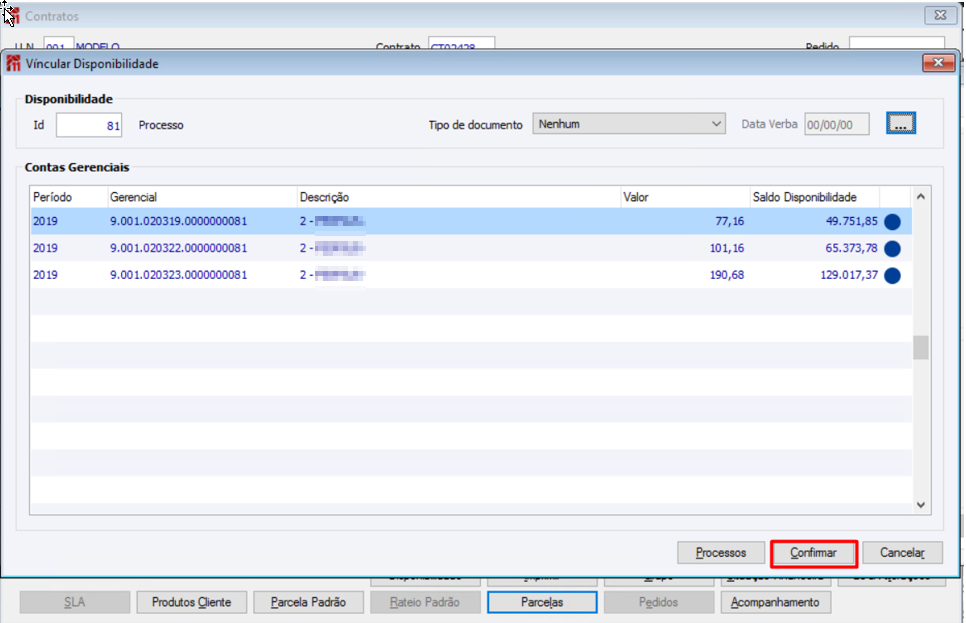Click the Gerencial column header

click(203, 197)
